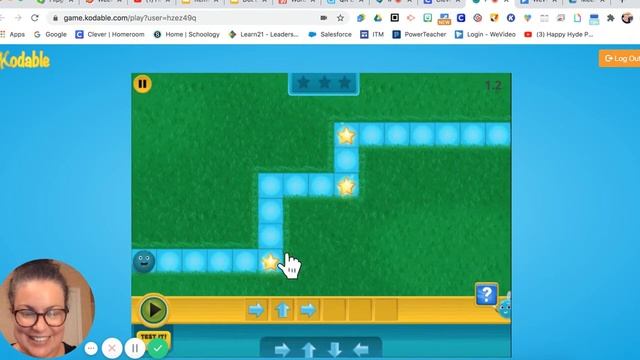Reload the page in the browser

coord(35,18)
